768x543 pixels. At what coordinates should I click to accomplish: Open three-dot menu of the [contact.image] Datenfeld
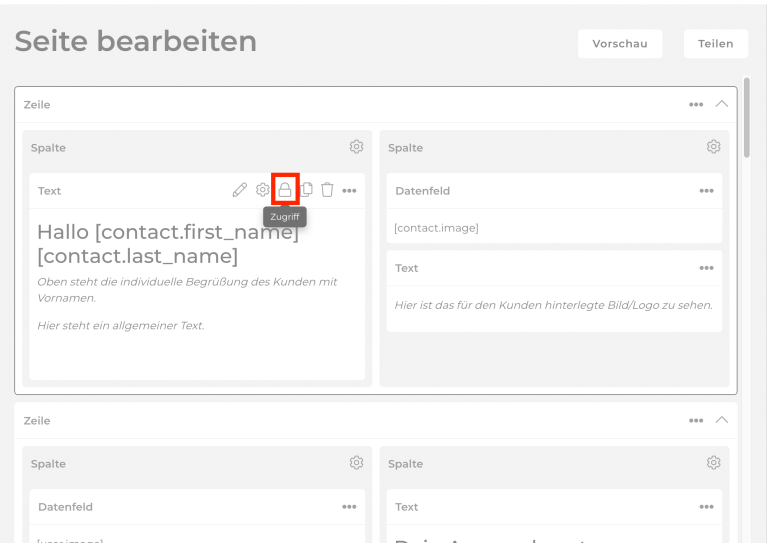(x=706, y=191)
